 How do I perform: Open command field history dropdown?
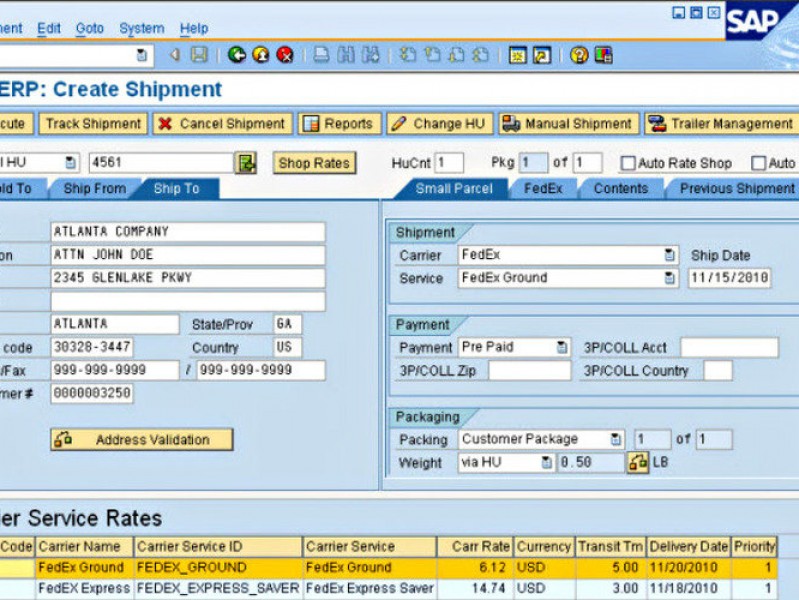(142, 55)
